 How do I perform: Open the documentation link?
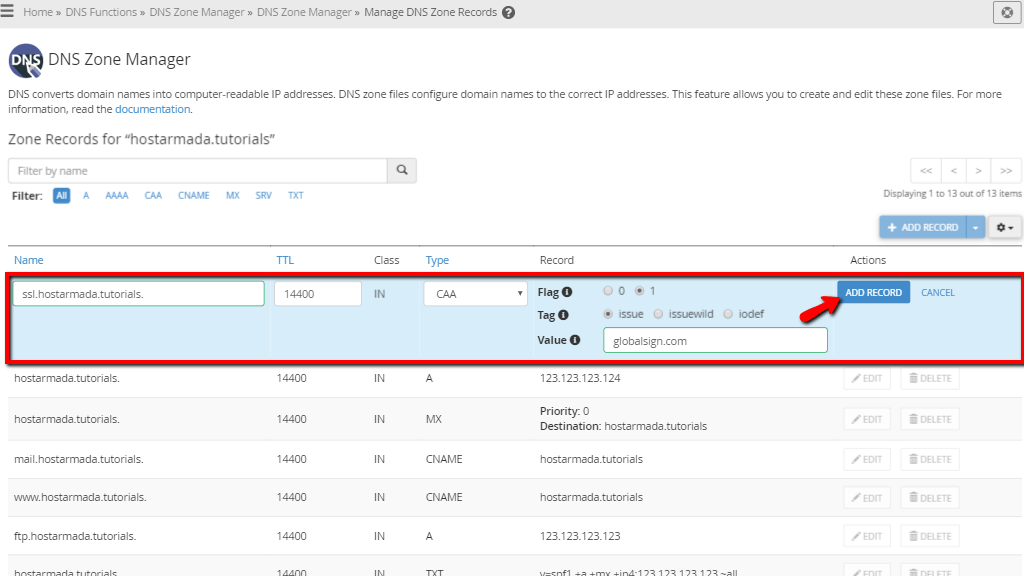152,109
